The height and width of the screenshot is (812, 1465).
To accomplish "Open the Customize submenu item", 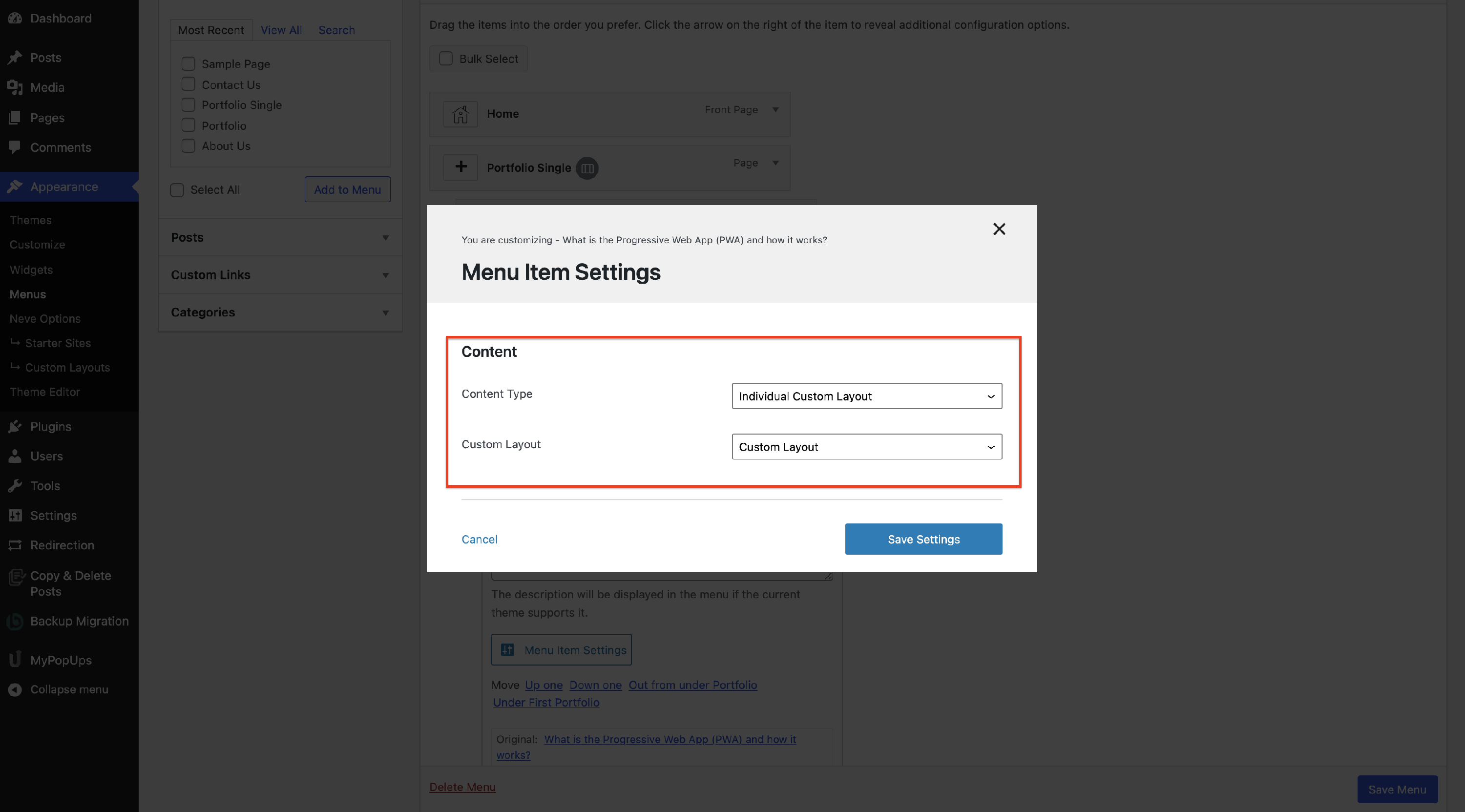I will pyautogui.click(x=37, y=245).
